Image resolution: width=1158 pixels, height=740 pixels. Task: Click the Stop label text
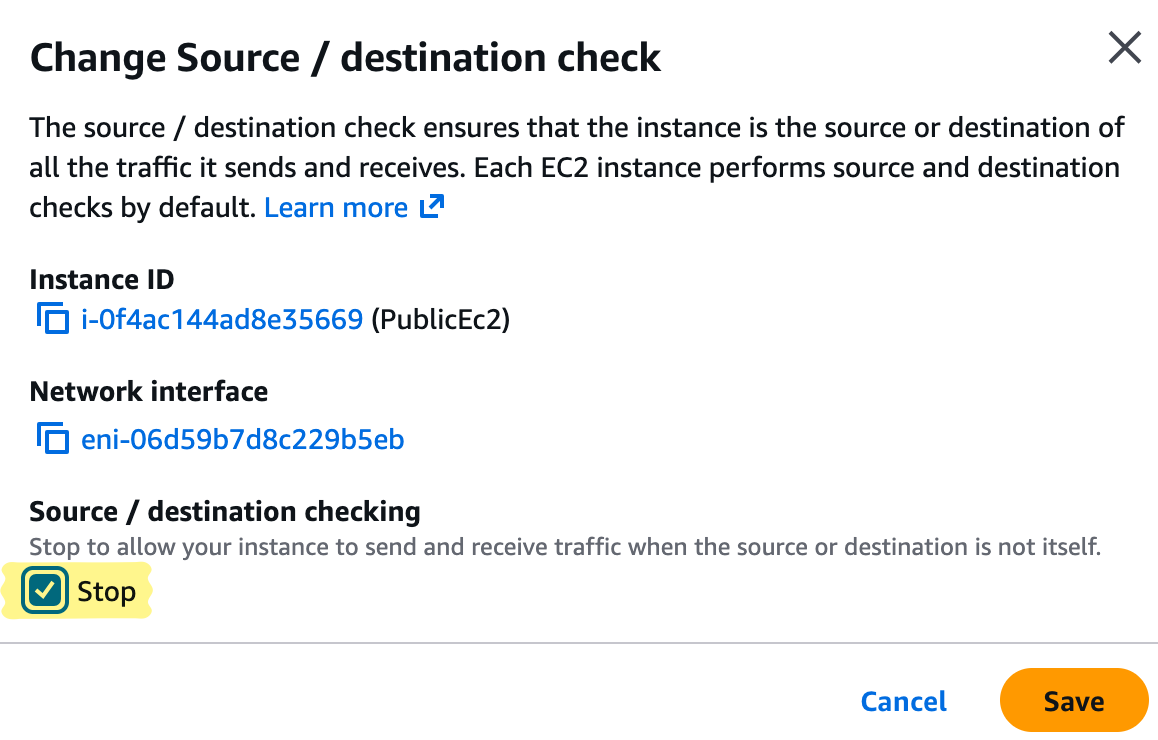106,592
